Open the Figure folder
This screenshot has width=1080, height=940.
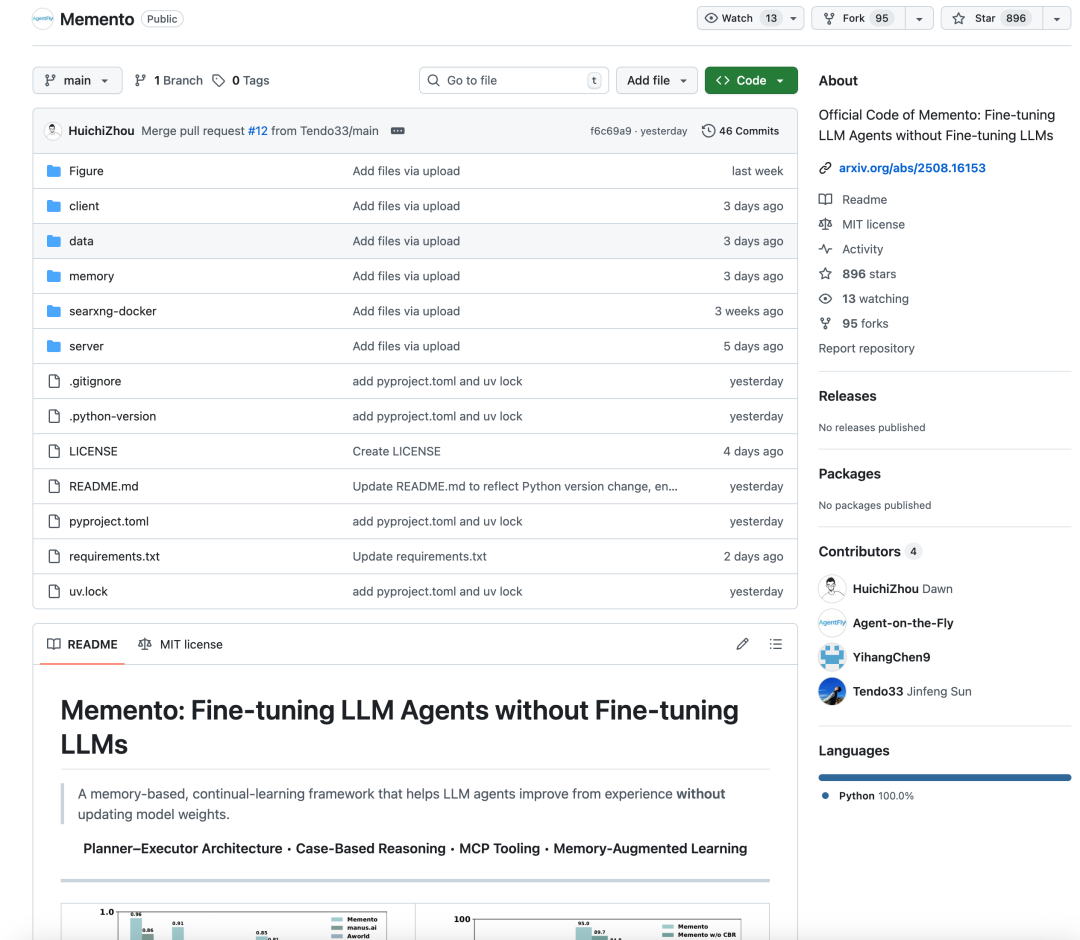(x=86, y=171)
